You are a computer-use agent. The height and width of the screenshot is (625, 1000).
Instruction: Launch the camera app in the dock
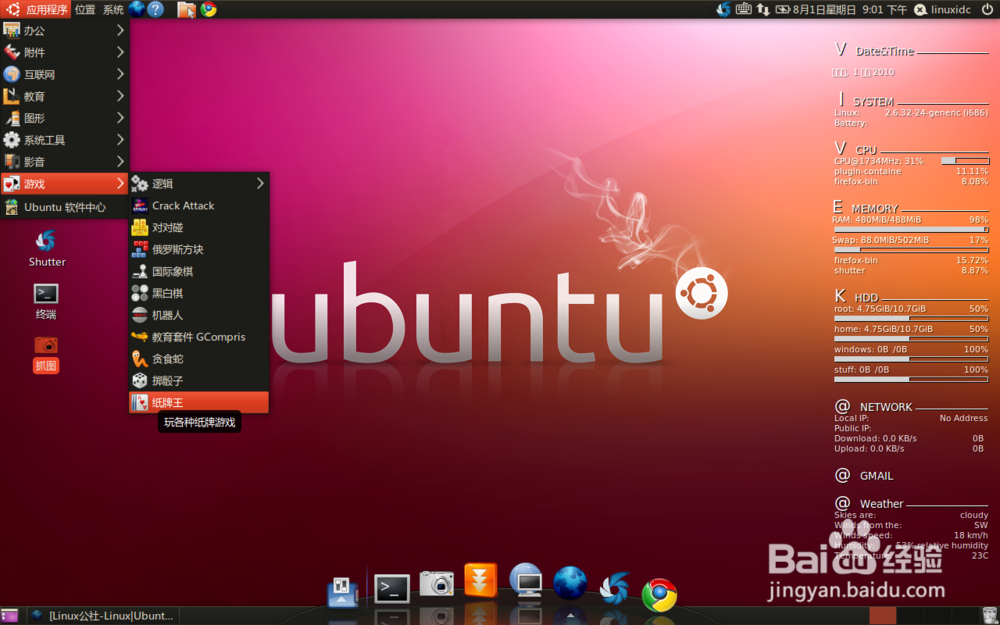(436, 584)
